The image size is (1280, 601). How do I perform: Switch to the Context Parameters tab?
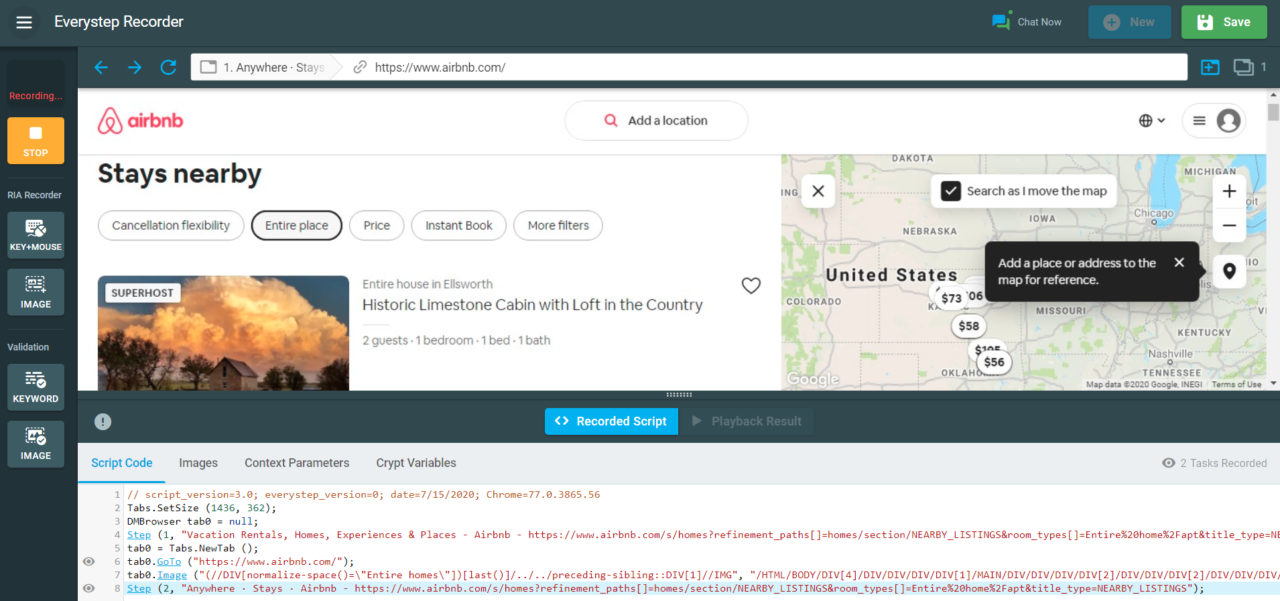[296, 463]
